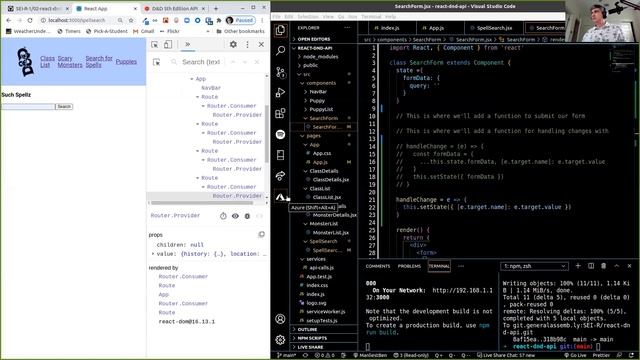Expand the OUTLINE section

[307, 329]
